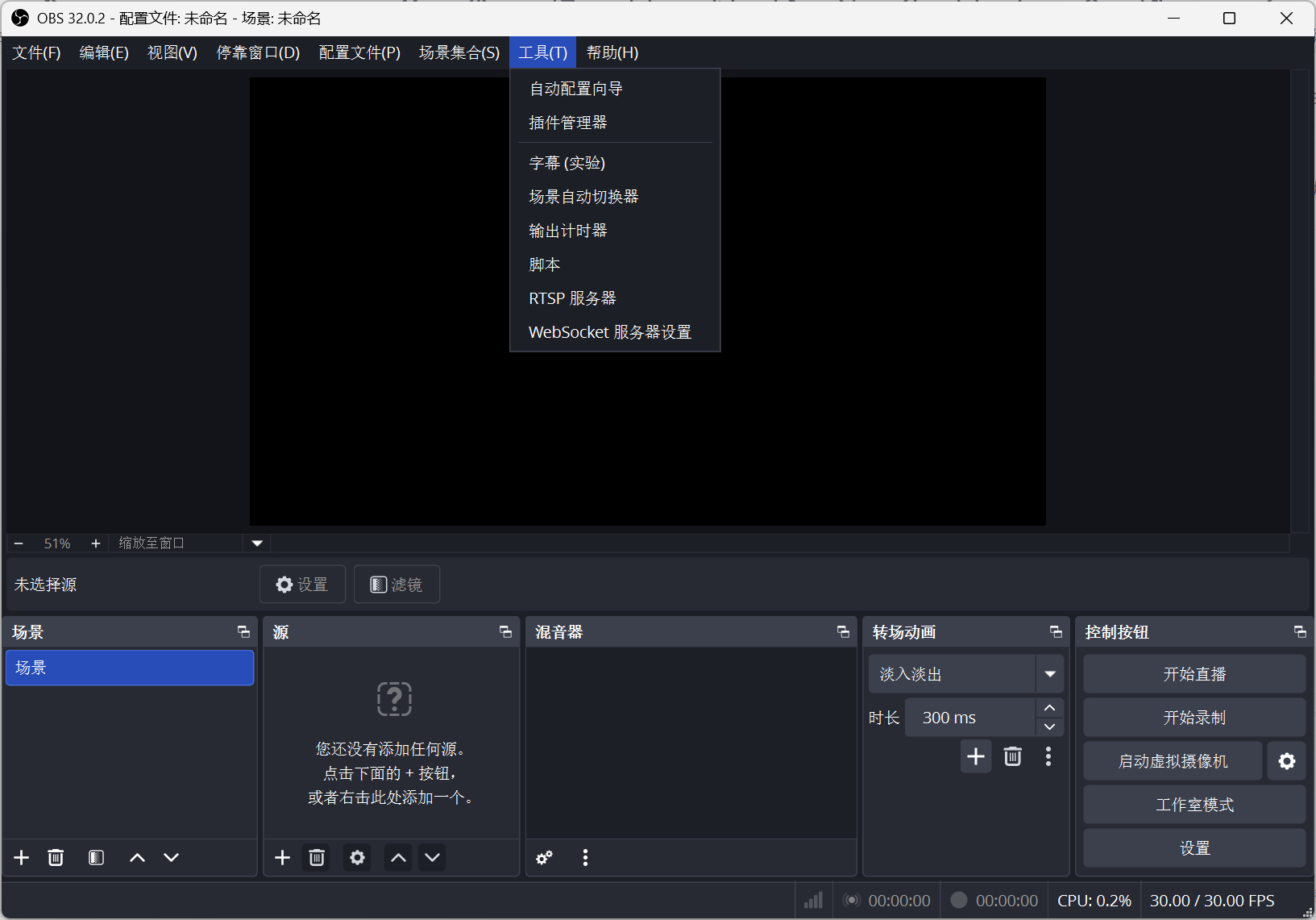Open the 帮助 menu

coord(611,52)
